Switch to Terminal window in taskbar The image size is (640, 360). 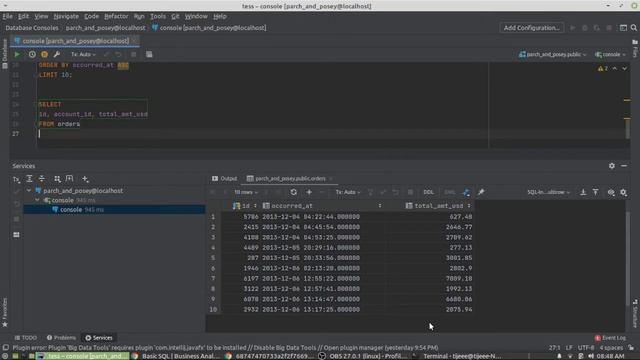[457, 356]
